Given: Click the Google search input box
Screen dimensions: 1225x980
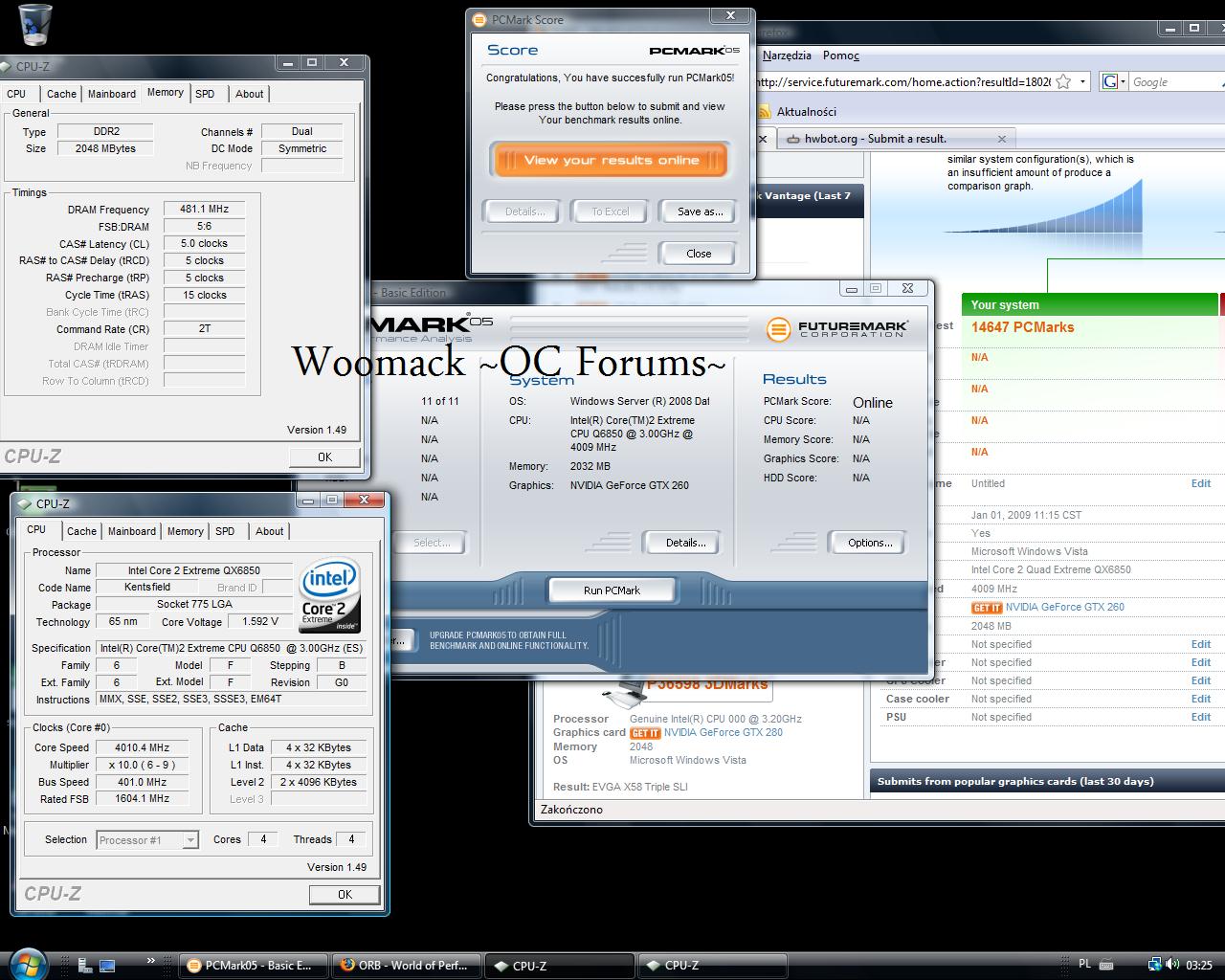Looking at the screenshot, I should [1177, 82].
